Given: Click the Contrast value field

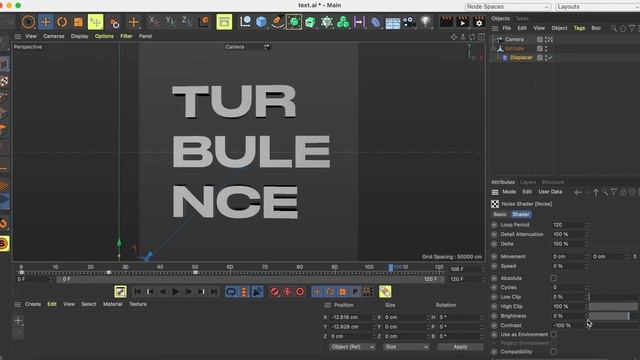Looking at the screenshot, I should point(568,326).
